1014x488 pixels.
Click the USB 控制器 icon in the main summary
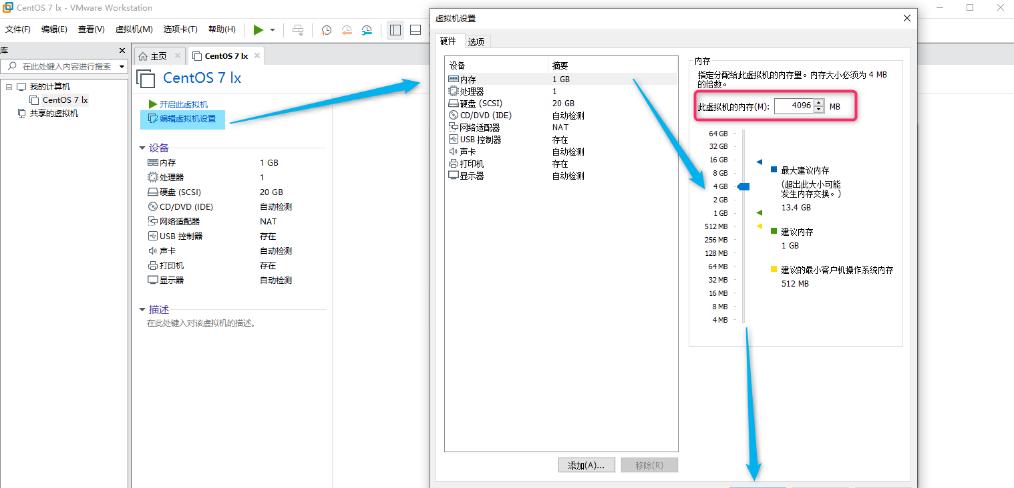click(153, 236)
